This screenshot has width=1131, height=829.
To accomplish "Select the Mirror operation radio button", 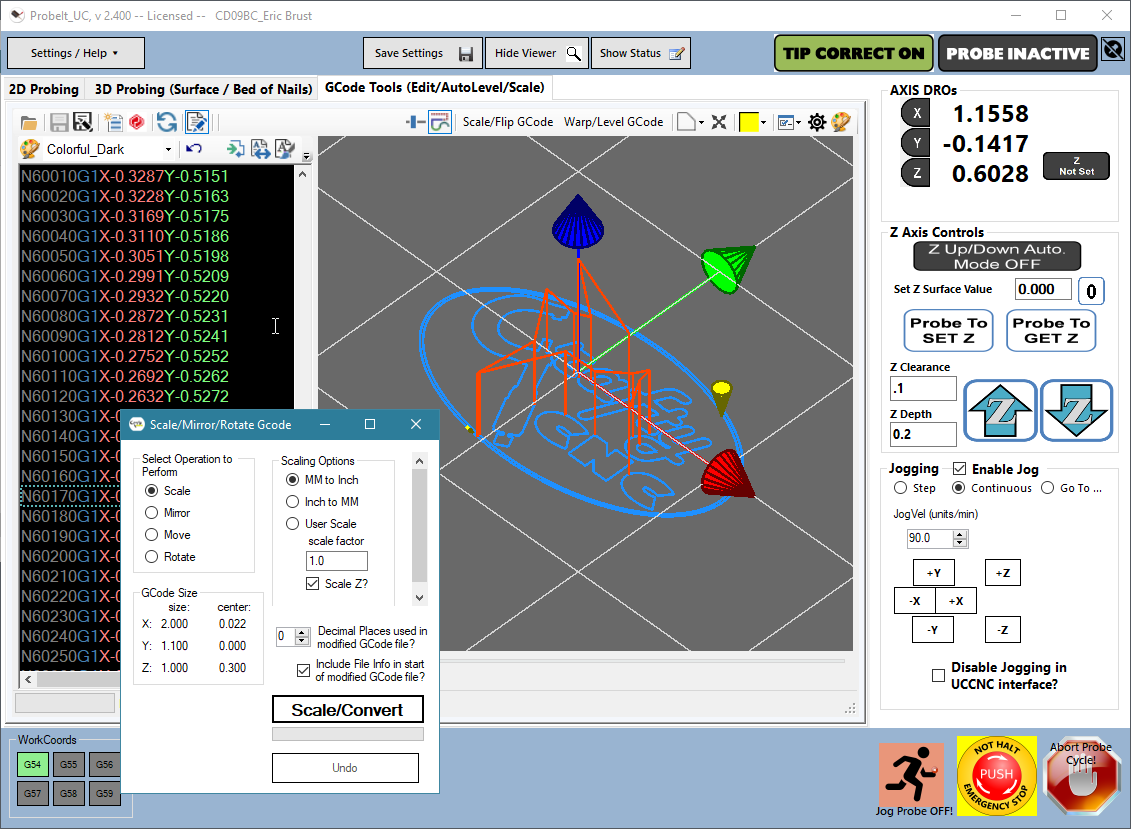I will pos(151,513).
